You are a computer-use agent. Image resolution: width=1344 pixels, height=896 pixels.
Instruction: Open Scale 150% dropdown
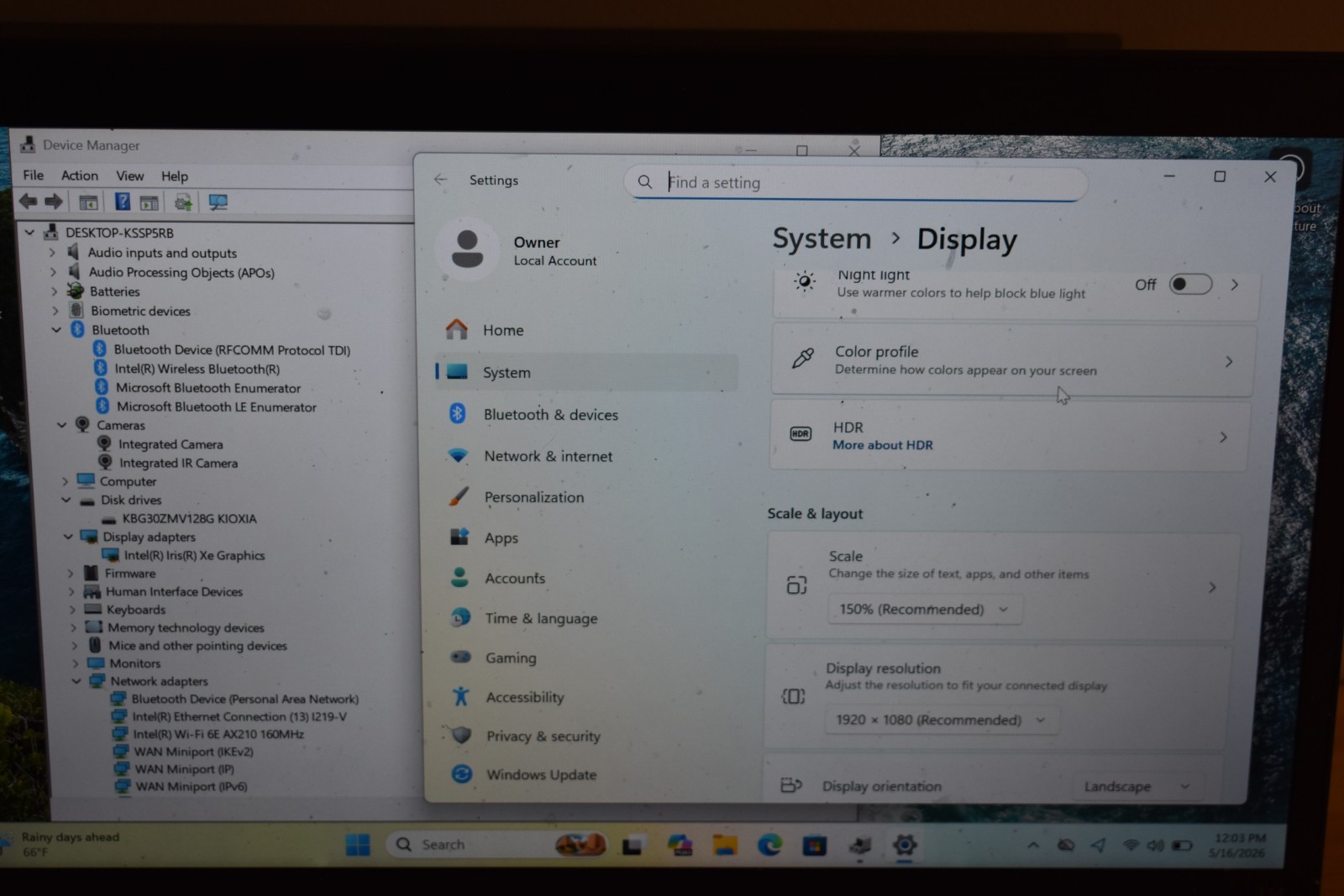(925, 609)
